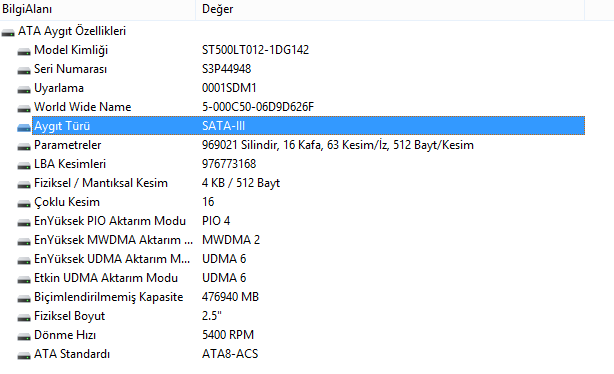Image resolution: width=614 pixels, height=374 pixels.
Task: Select the Model Kimliği label
Action: coord(71,50)
